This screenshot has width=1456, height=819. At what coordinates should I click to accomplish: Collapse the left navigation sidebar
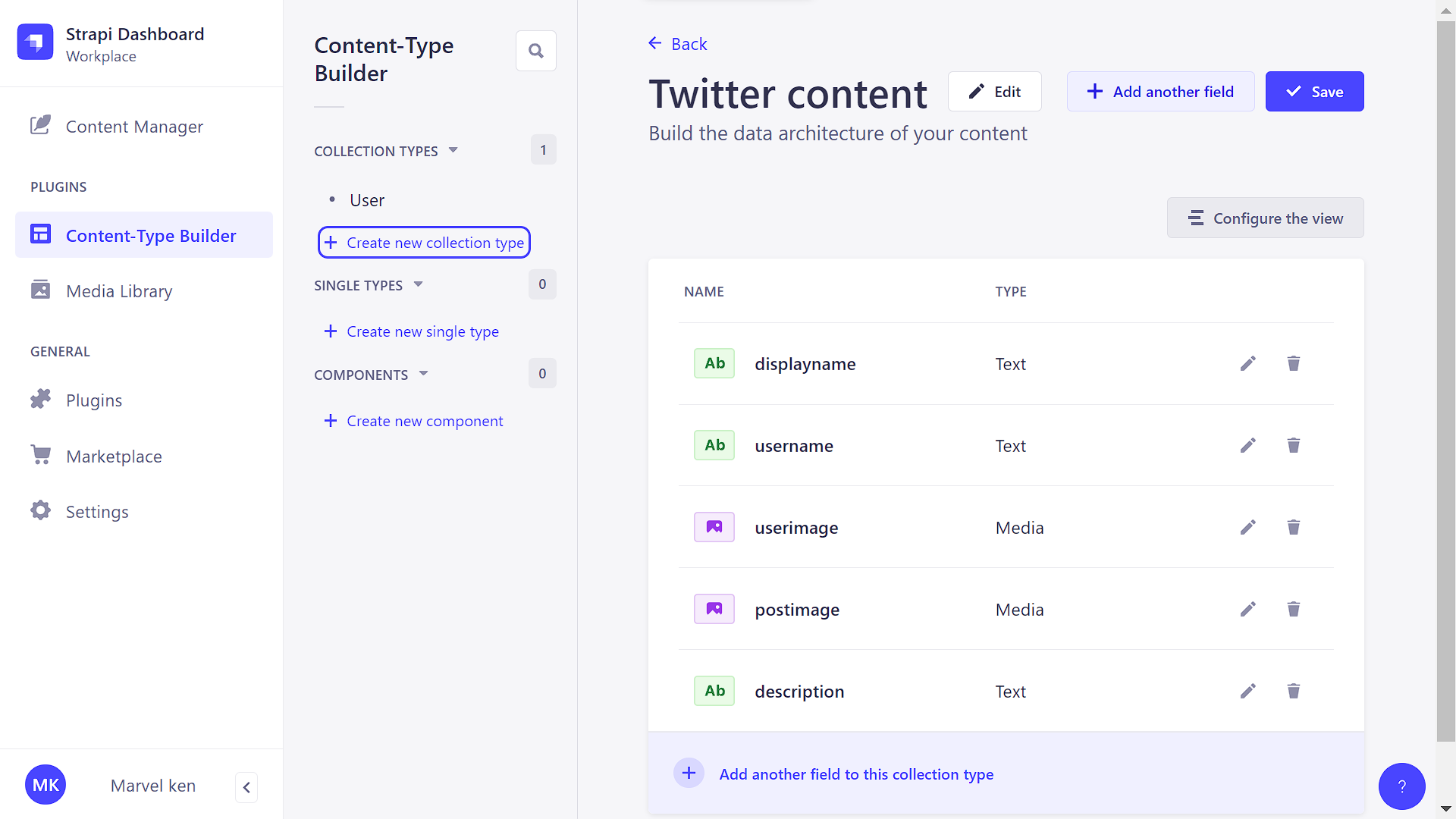click(246, 787)
